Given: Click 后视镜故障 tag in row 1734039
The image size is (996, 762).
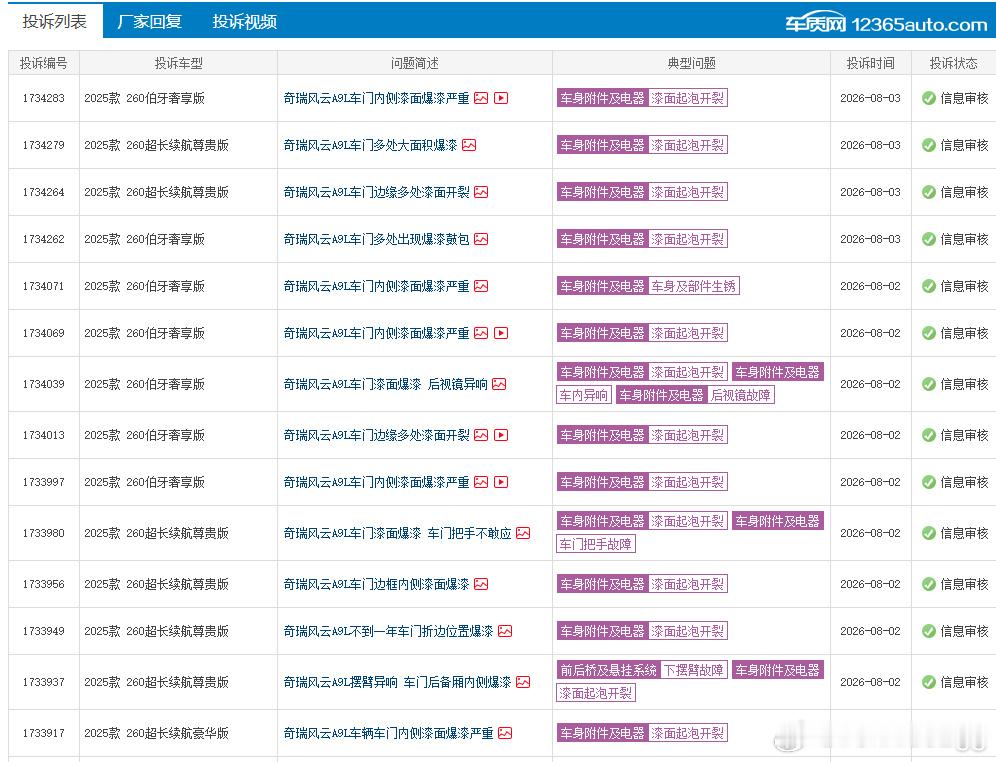Looking at the screenshot, I should [741, 396].
